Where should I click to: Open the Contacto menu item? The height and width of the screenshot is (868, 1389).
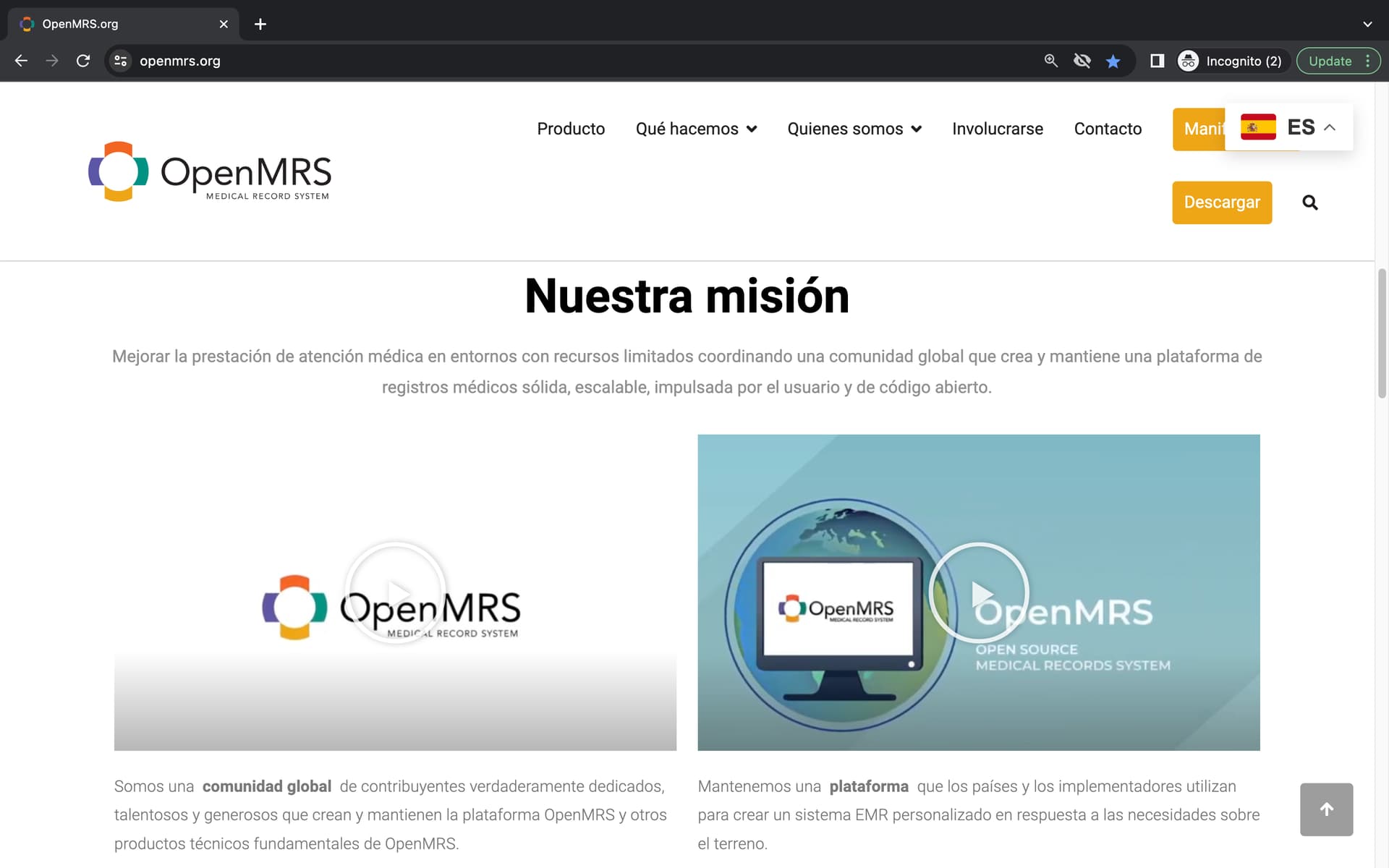(x=1108, y=129)
